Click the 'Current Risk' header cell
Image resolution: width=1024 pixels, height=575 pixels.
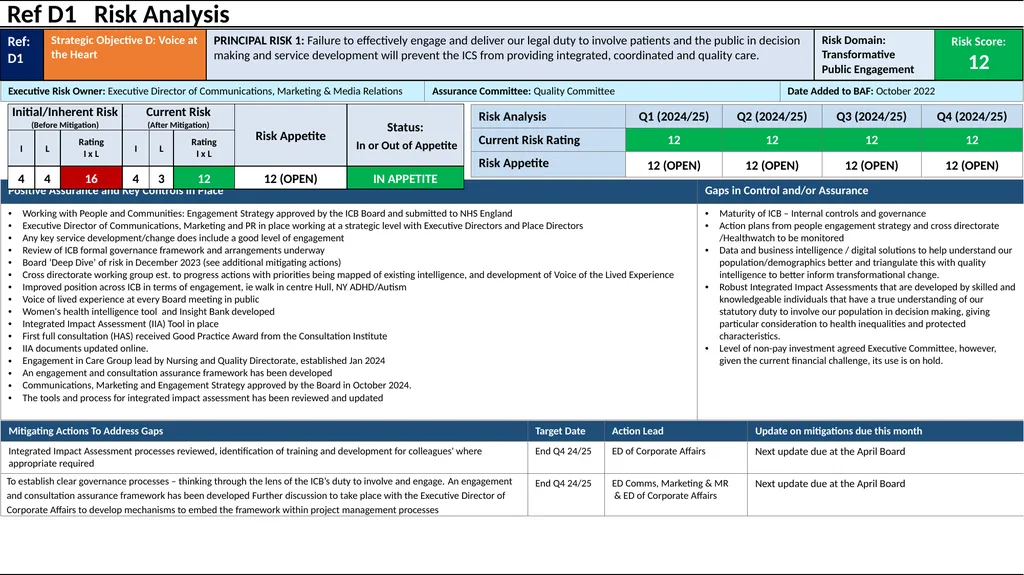click(178, 117)
